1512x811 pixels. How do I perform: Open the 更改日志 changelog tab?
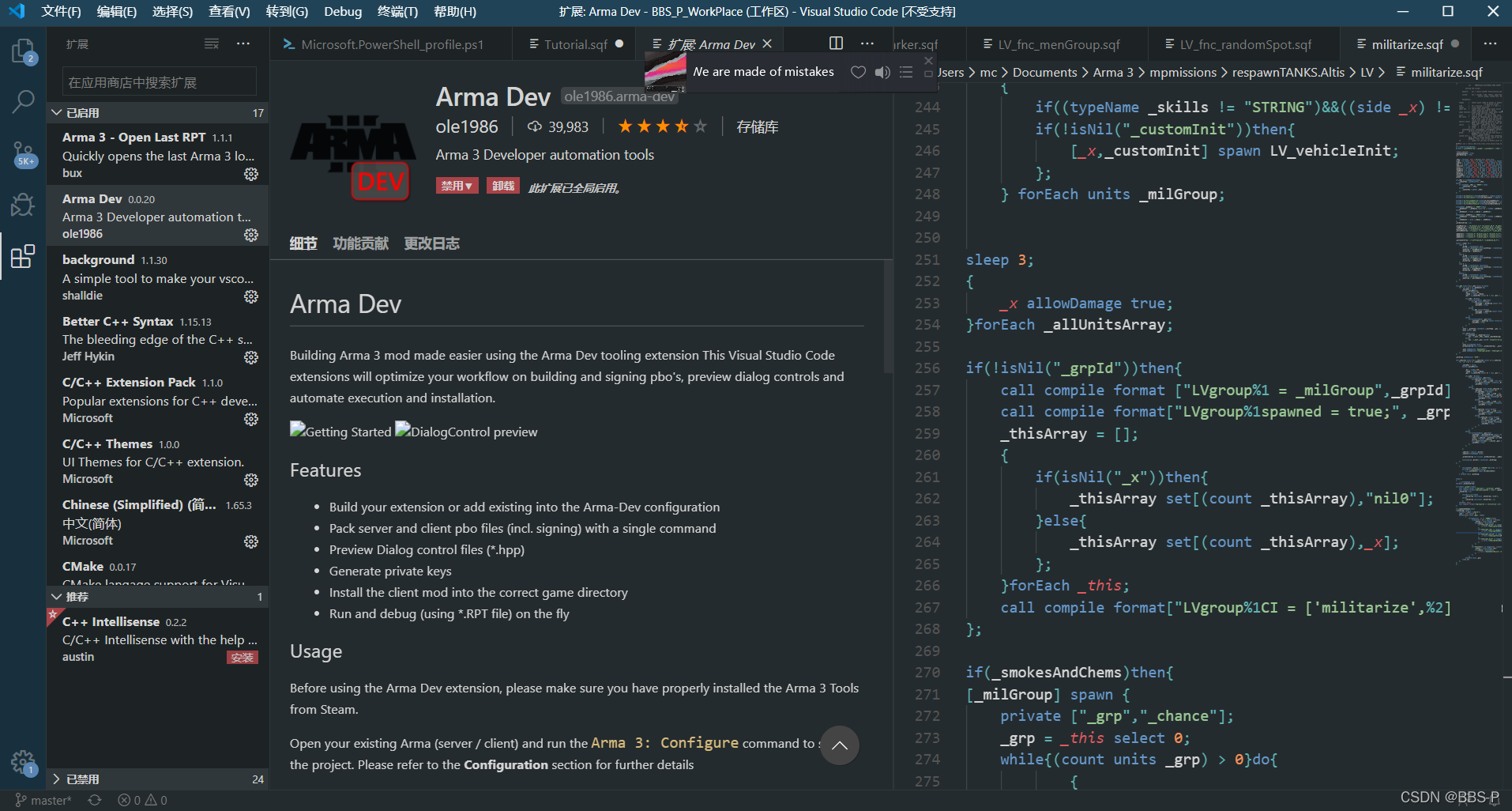tap(431, 243)
